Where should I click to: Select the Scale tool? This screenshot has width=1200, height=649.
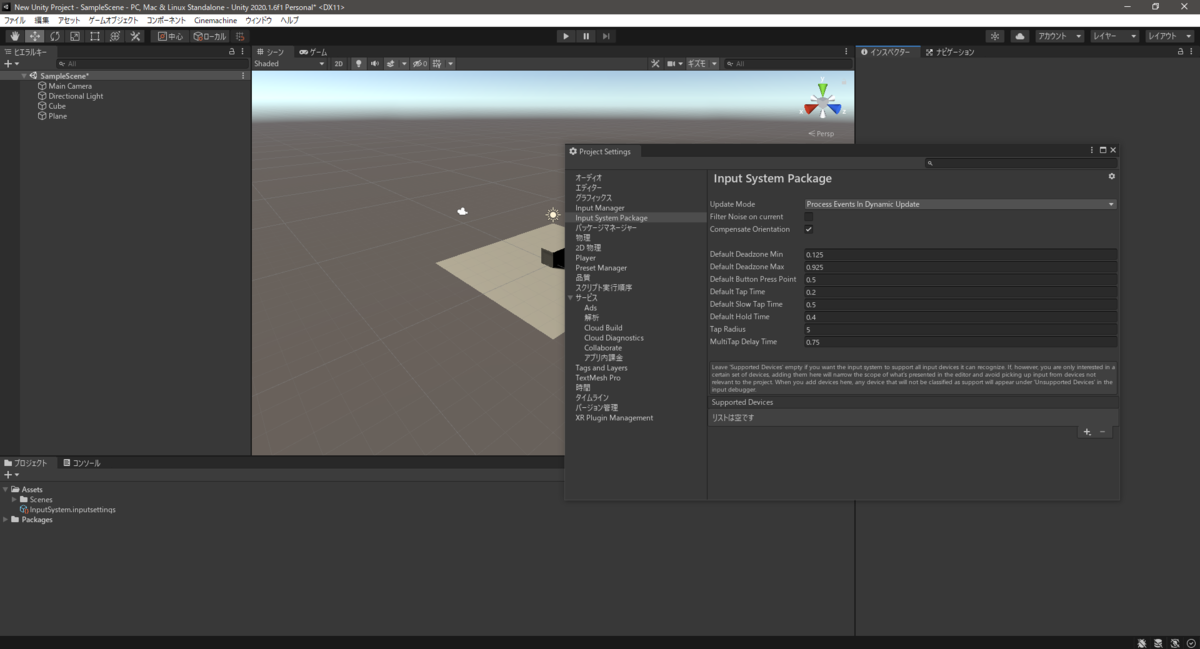[x=75, y=36]
